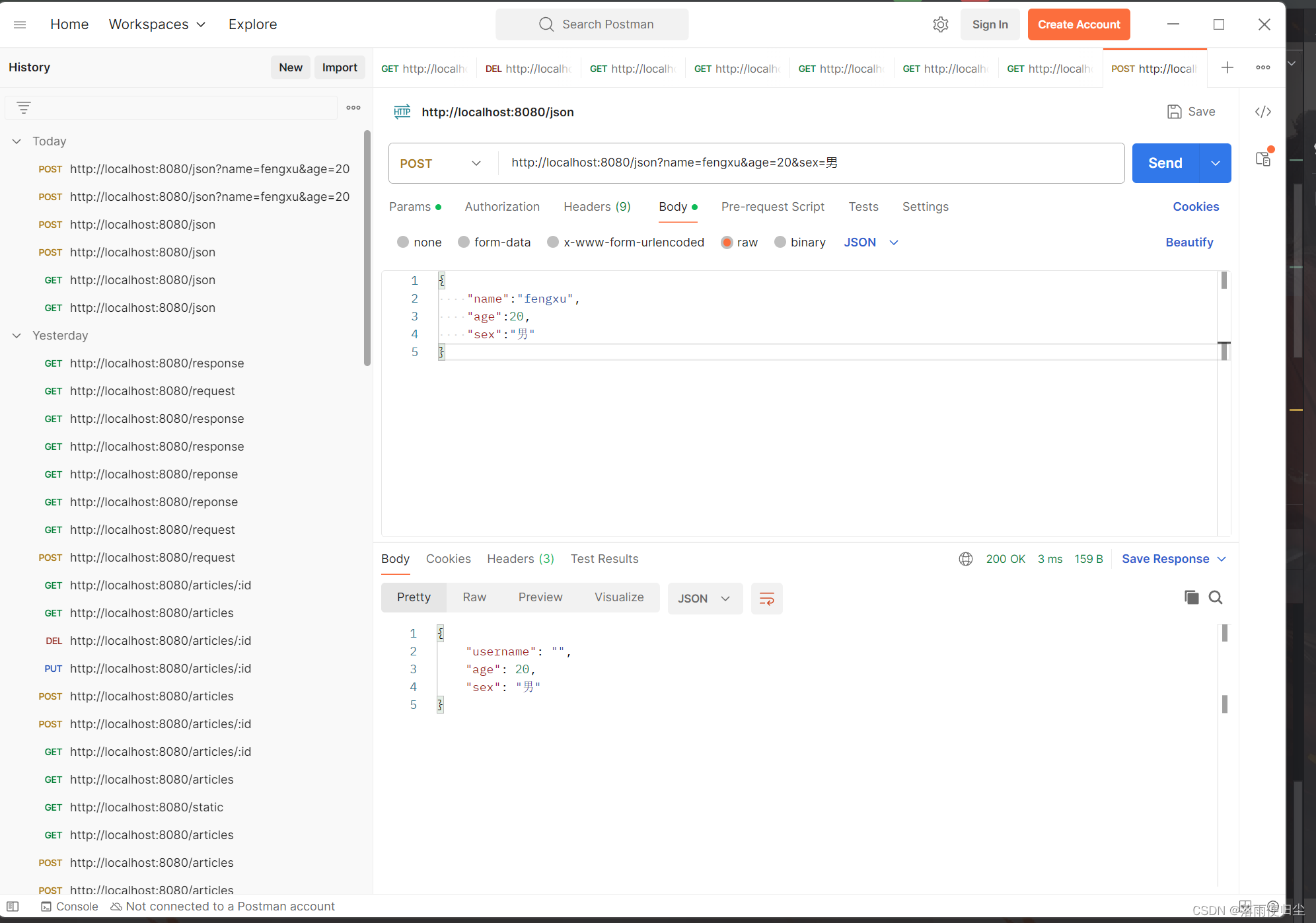Image resolution: width=1316 pixels, height=923 pixels.
Task: Click the search magnifier in Search Postman
Action: pos(546,24)
